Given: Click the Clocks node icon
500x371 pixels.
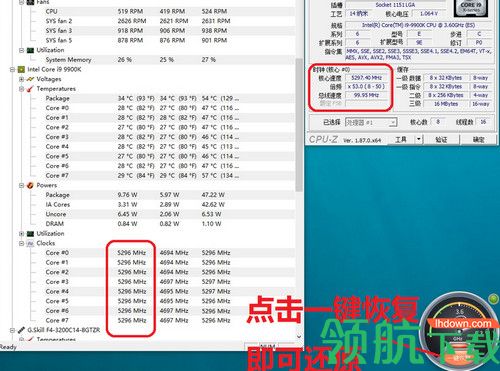Looking at the screenshot, I should 30,243.
